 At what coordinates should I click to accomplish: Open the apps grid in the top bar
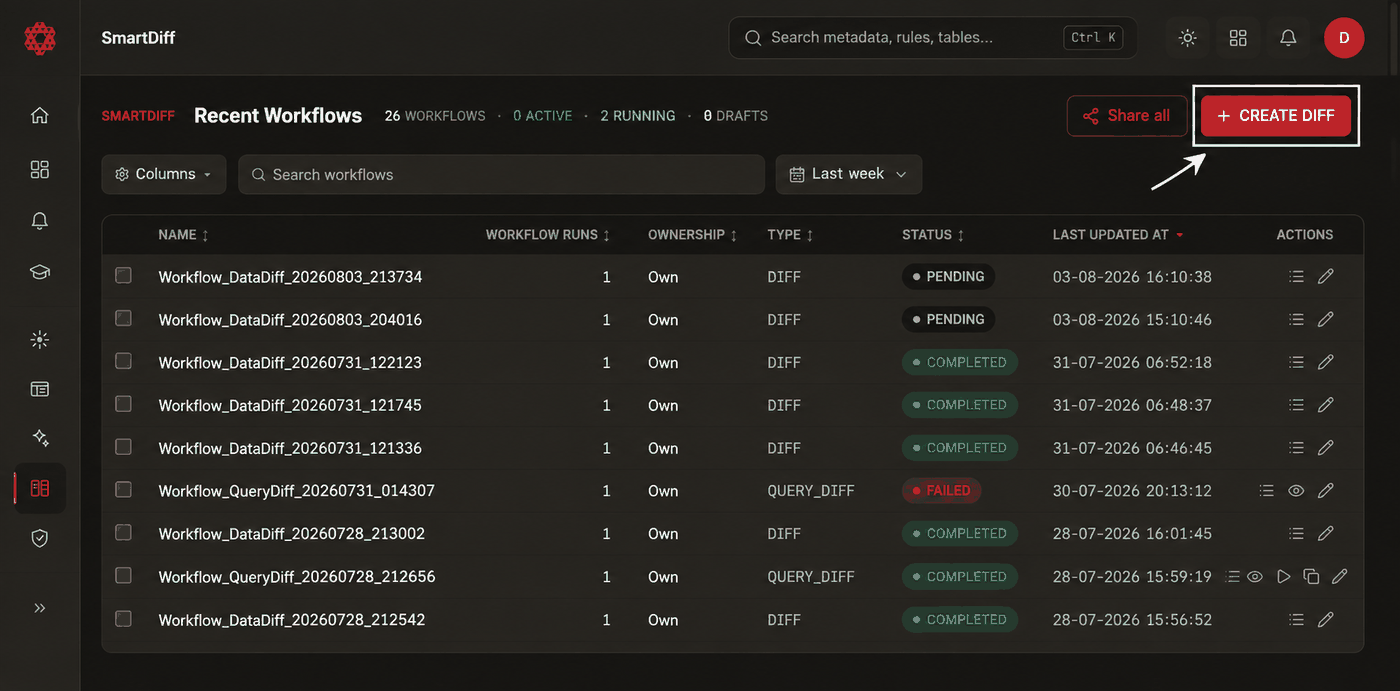[1238, 38]
